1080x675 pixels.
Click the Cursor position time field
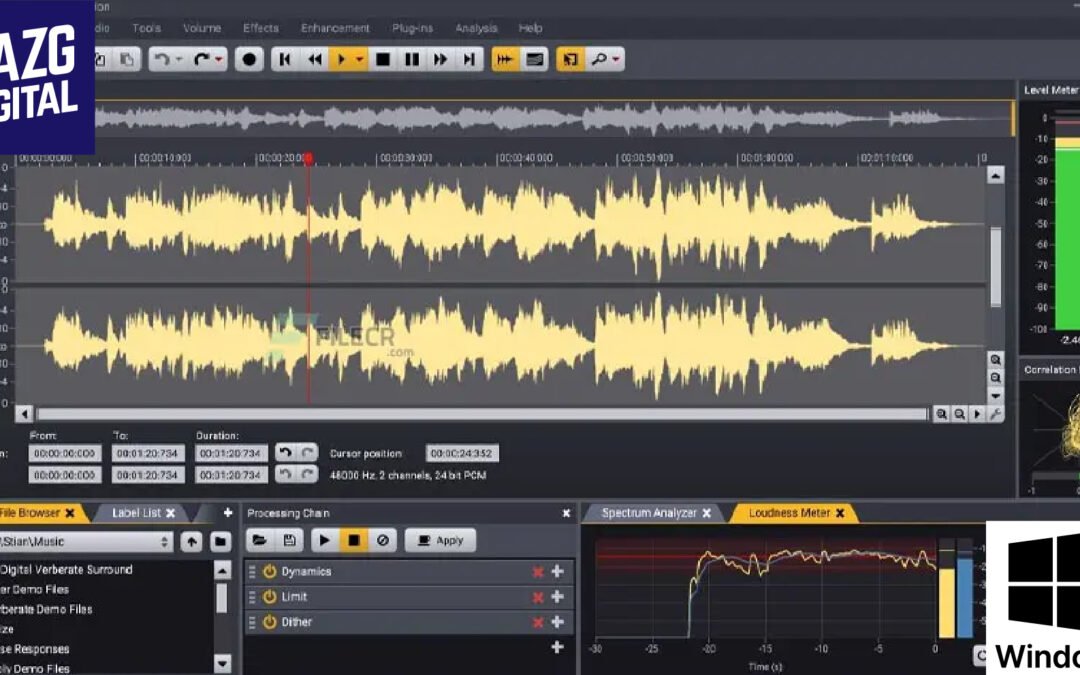pos(462,453)
